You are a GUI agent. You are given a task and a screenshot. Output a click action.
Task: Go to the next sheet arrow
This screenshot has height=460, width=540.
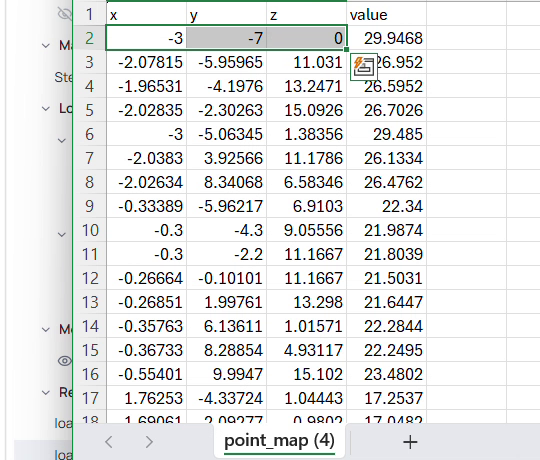[x=149, y=442]
